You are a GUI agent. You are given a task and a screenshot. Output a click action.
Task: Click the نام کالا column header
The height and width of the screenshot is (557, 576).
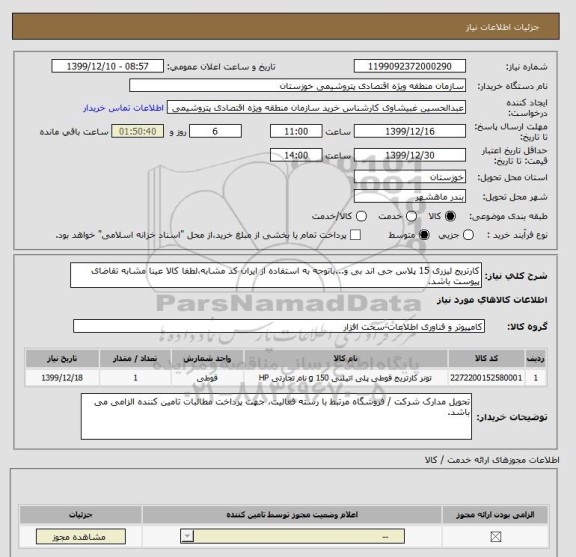tap(346, 359)
